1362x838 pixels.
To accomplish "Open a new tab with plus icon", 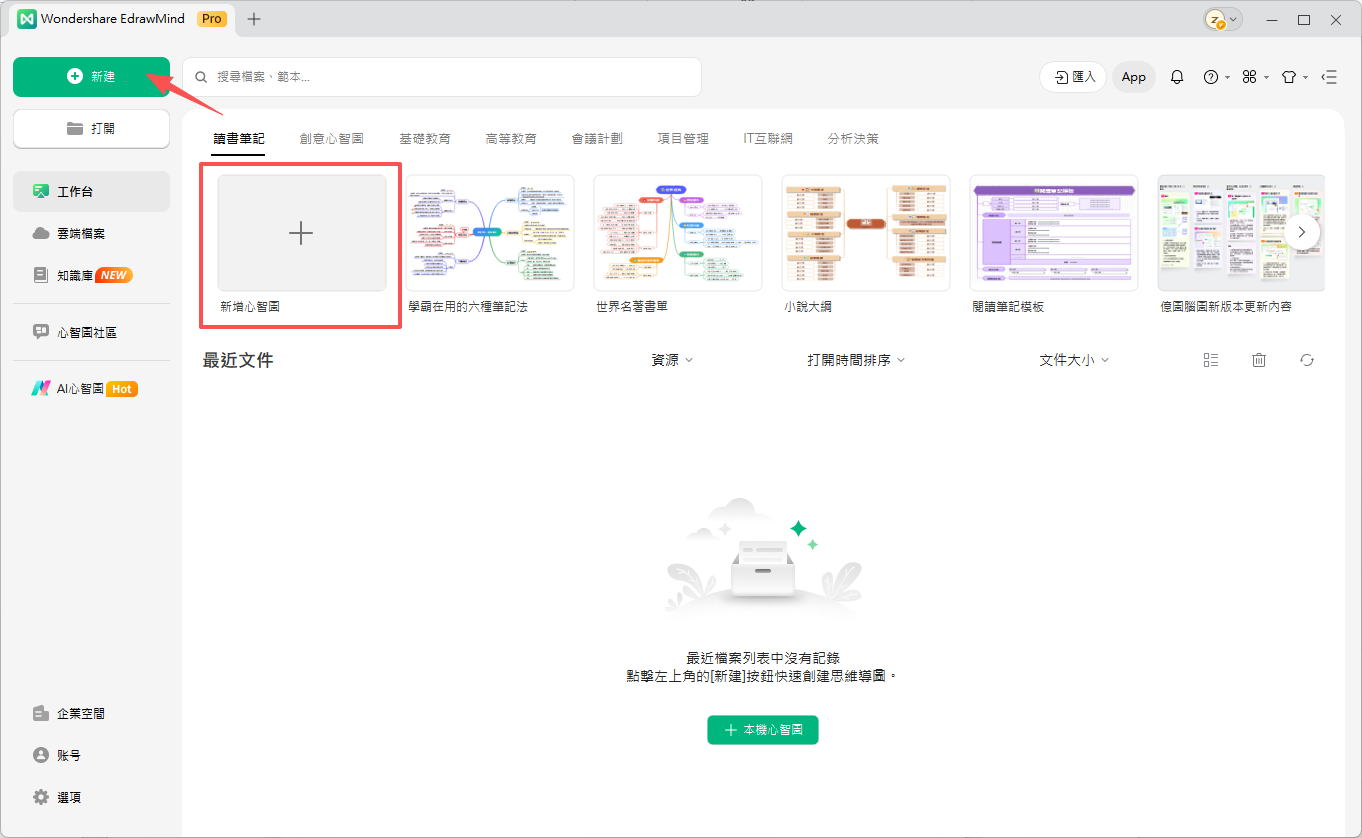I will [x=254, y=19].
